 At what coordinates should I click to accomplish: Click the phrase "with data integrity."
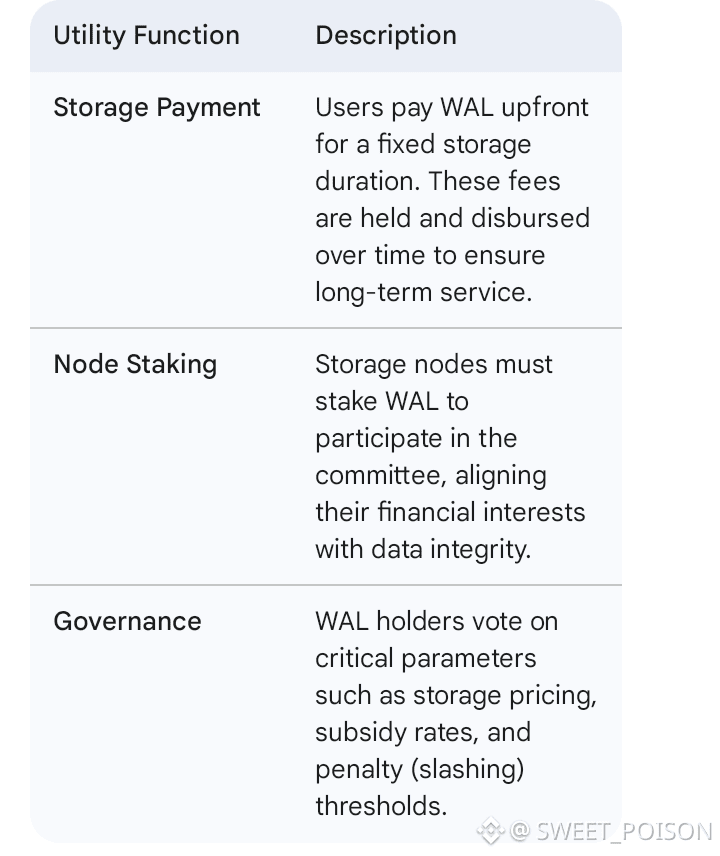423,549
